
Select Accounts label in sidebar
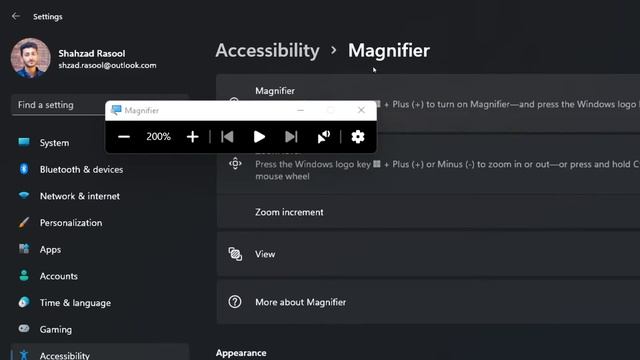pos(58,276)
